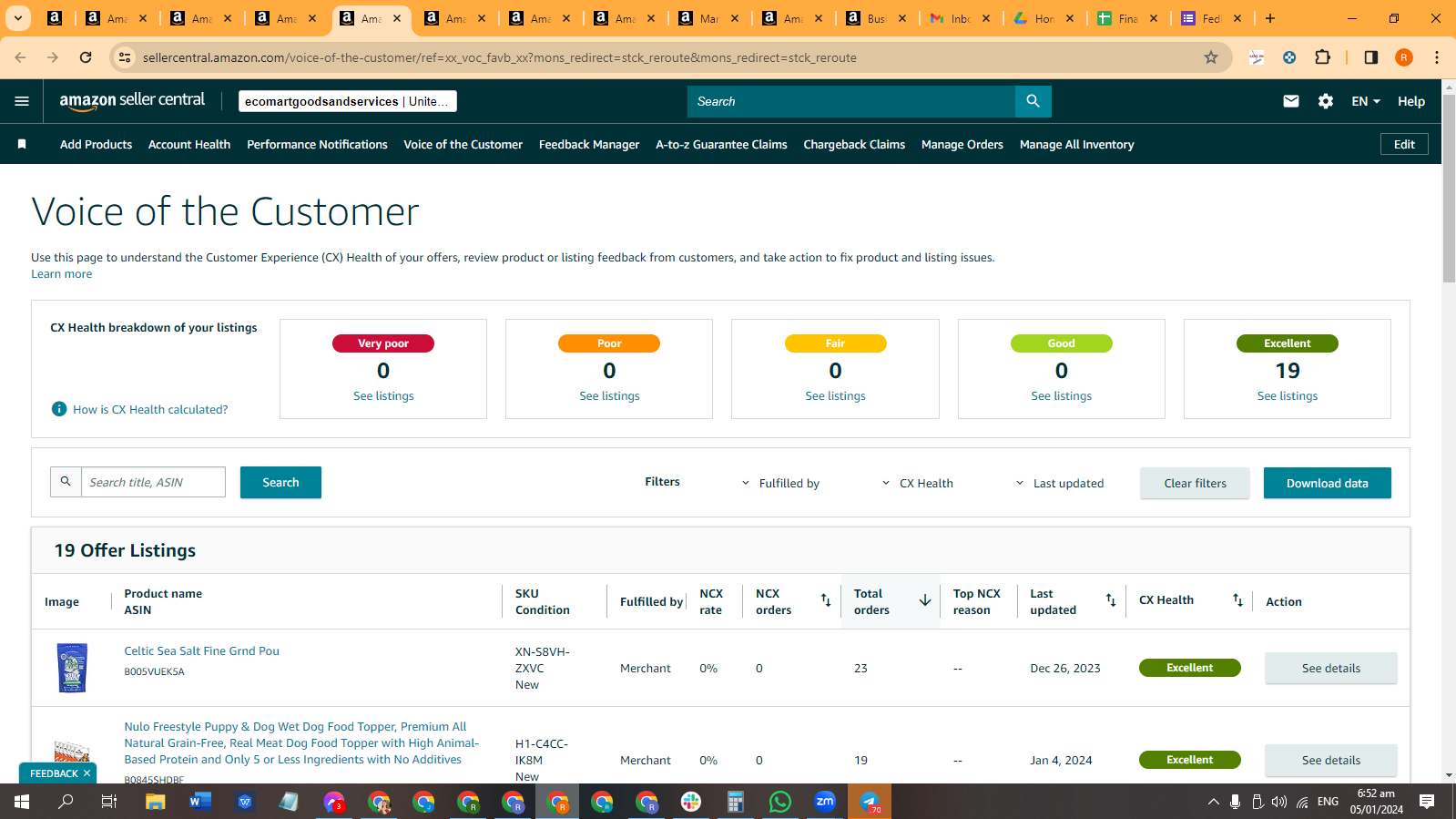Sort listings by Last updated arrows

coord(1111,600)
